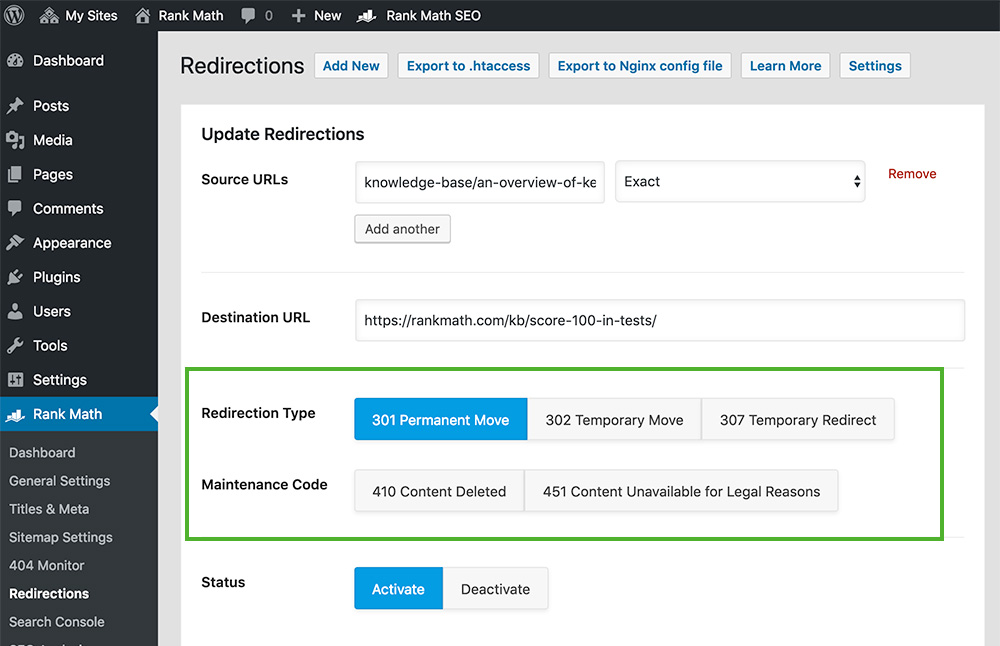Set status to Activate
1000x646 pixels.
[399, 589]
